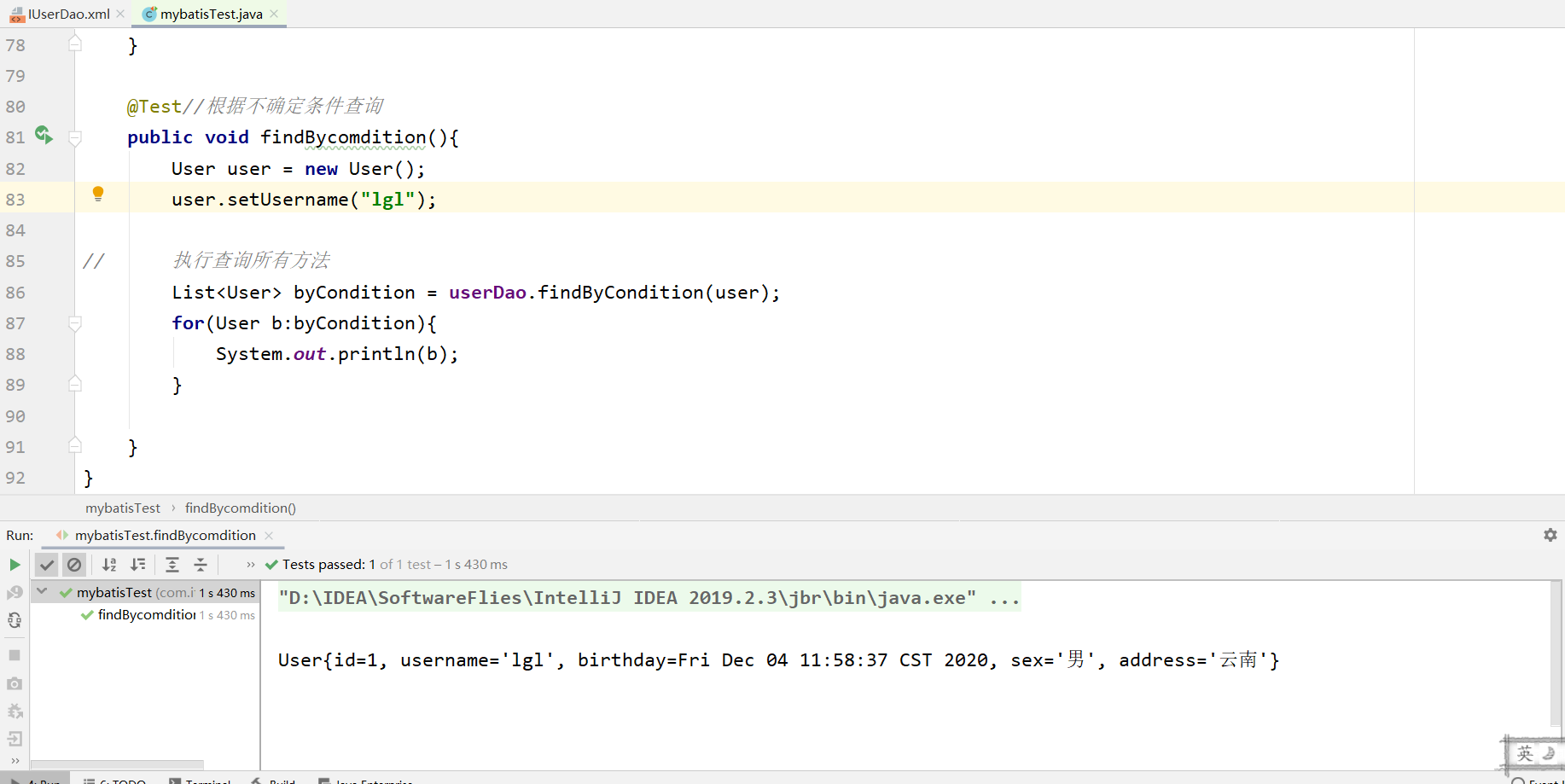Click findBycomdition() in the breadcrumb bar
Screen dimensions: 1565x784
(x=240, y=508)
